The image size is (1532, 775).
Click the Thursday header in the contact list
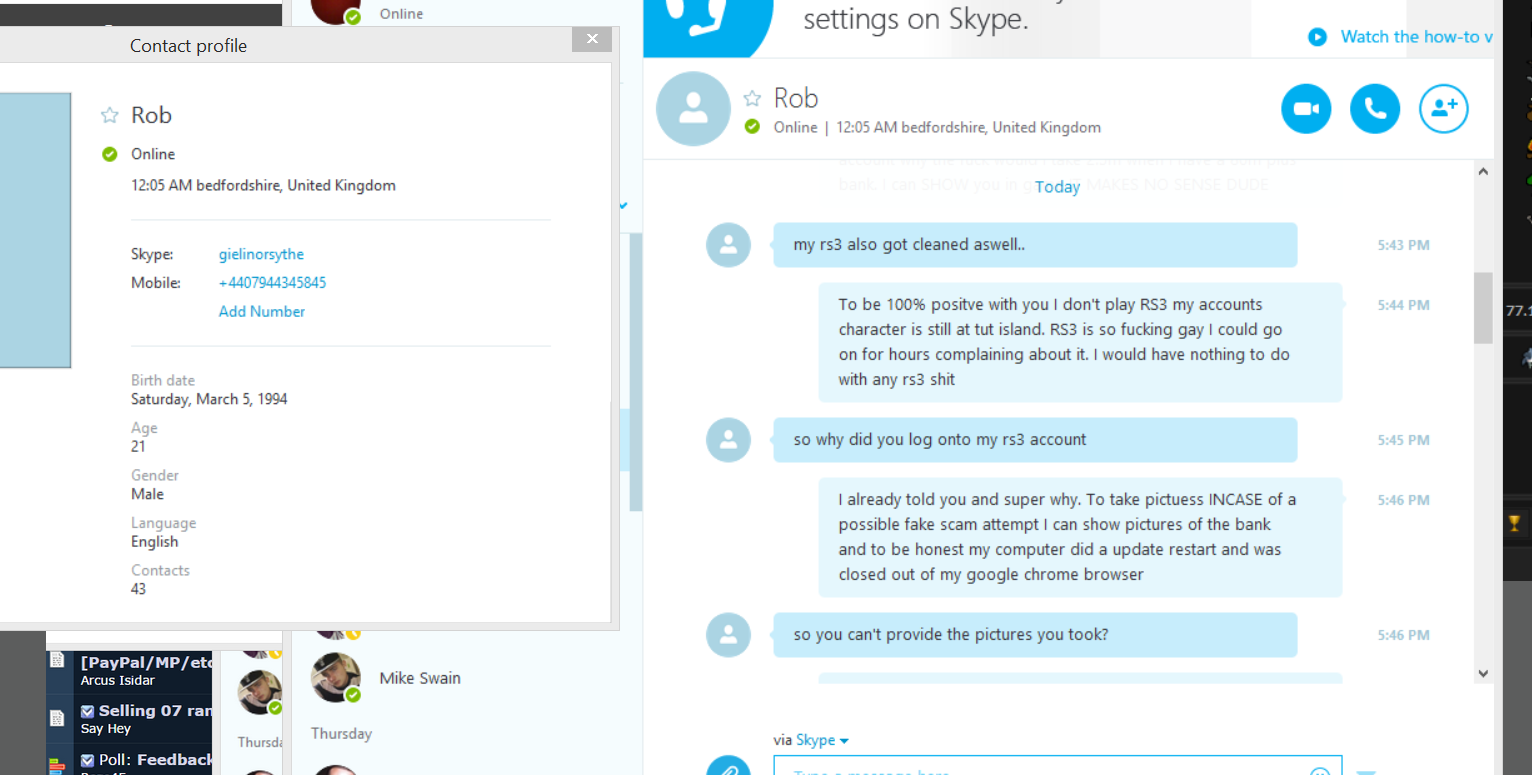pyautogui.click(x=341, y=733)
